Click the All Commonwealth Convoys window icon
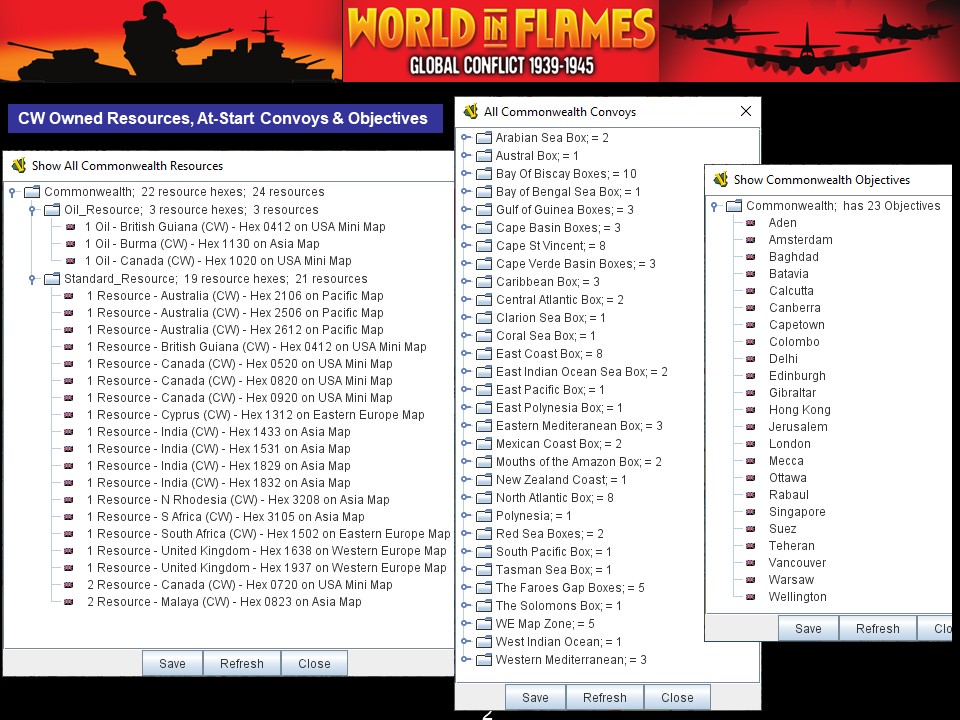 (471, 111)
